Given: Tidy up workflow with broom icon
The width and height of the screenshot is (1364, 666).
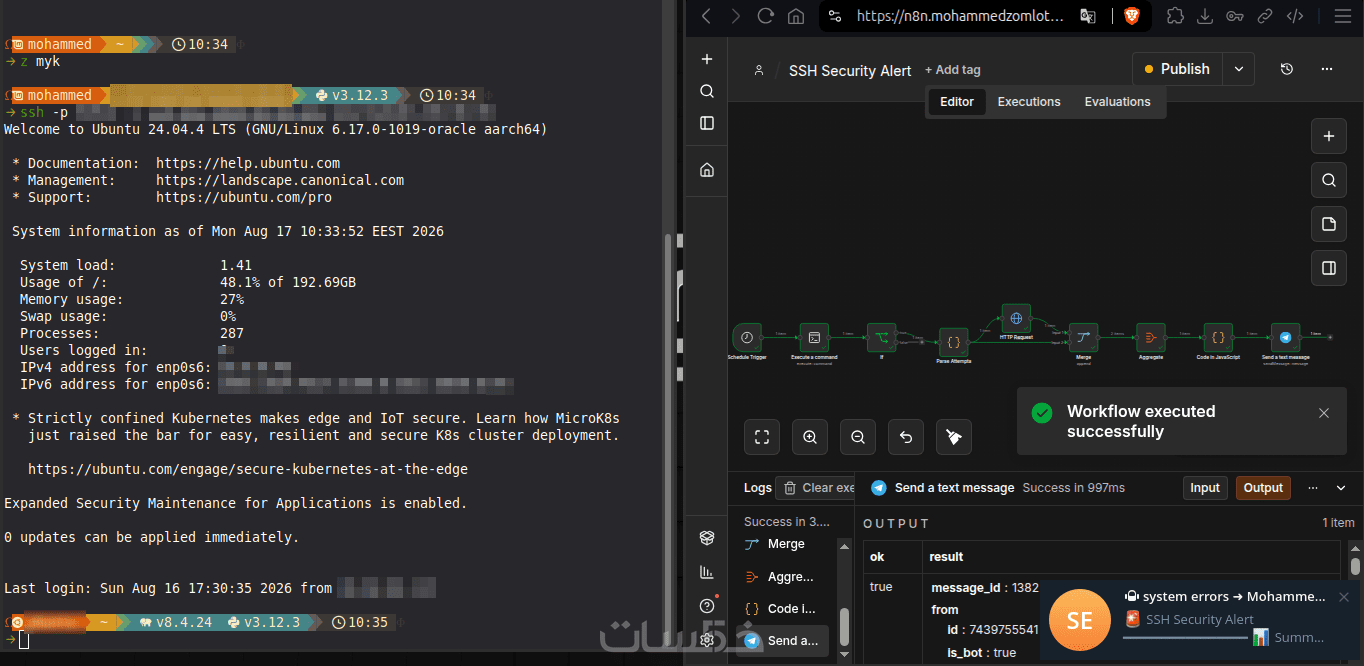Looking at the screenshot, I should [954, 437].
